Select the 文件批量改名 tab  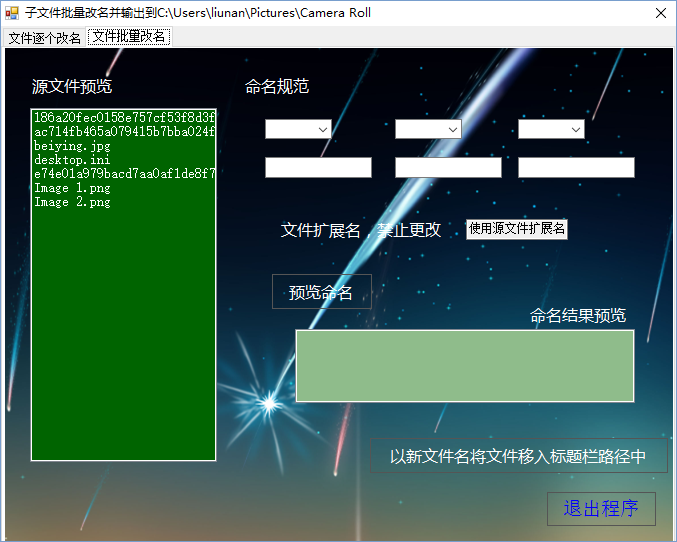(130, 37)
